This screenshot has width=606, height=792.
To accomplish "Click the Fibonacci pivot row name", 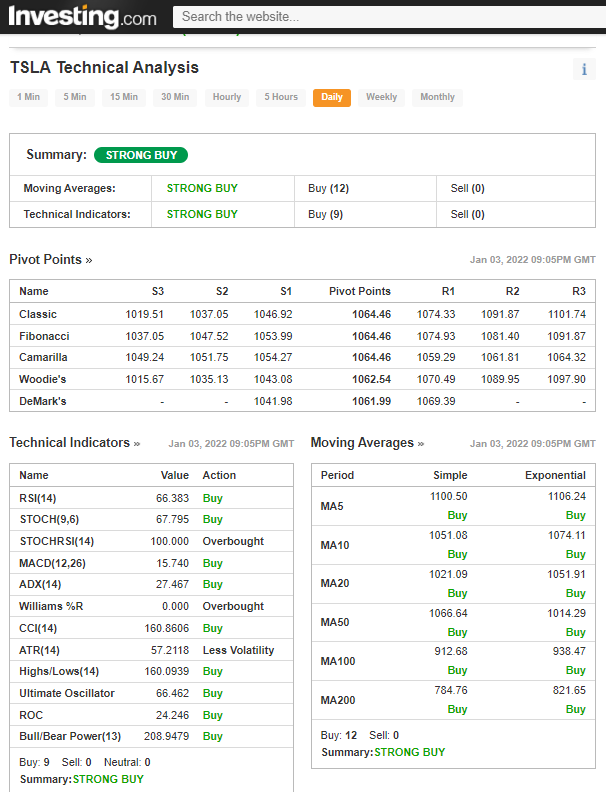I will tap(44, 336).
